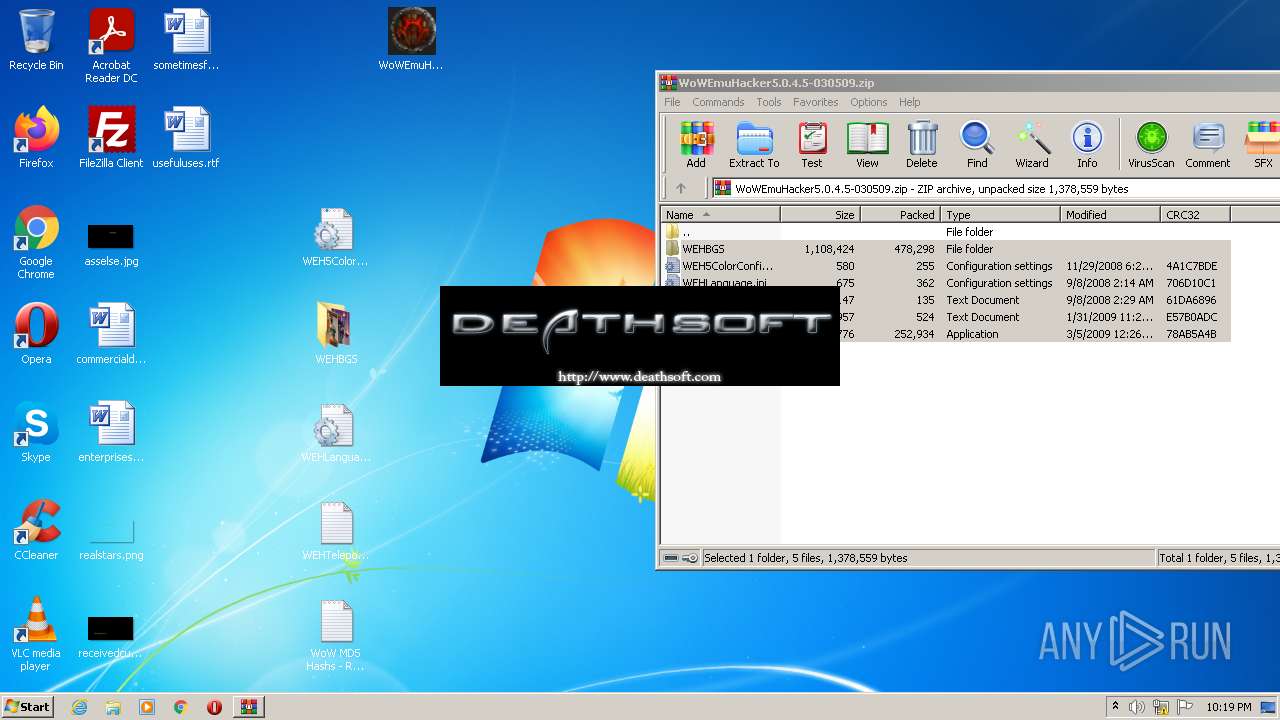Click the Opera taskbar icon
The image size is (1280, 720).
pos(214,707)
